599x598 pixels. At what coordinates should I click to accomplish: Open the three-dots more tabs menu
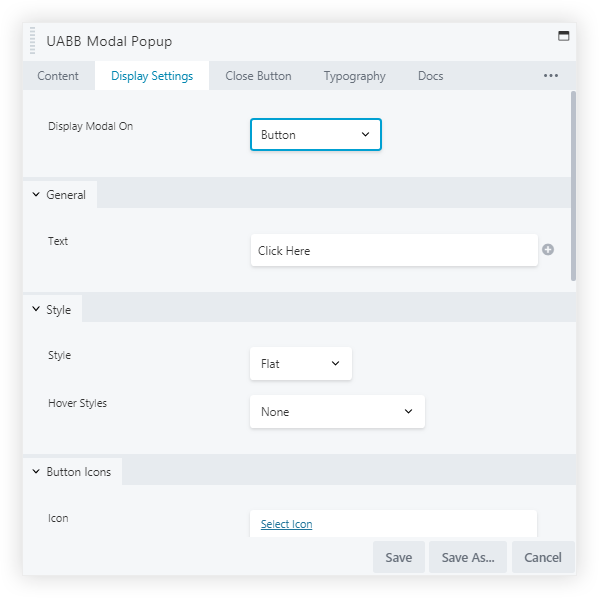coord(550,76)
